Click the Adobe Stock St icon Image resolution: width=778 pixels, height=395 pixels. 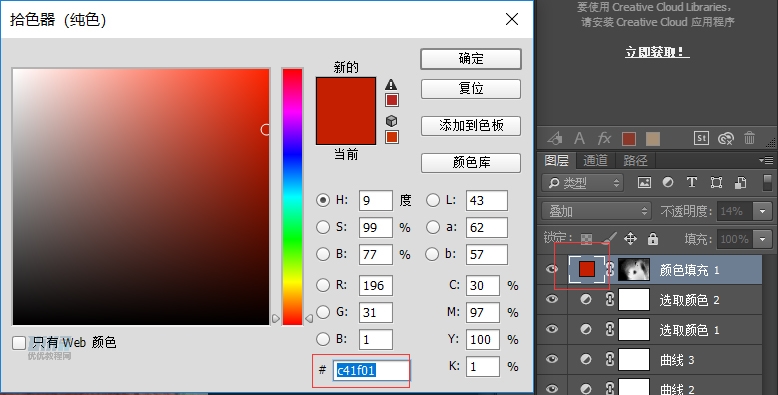pyautogui.click(x=701, y=138)
